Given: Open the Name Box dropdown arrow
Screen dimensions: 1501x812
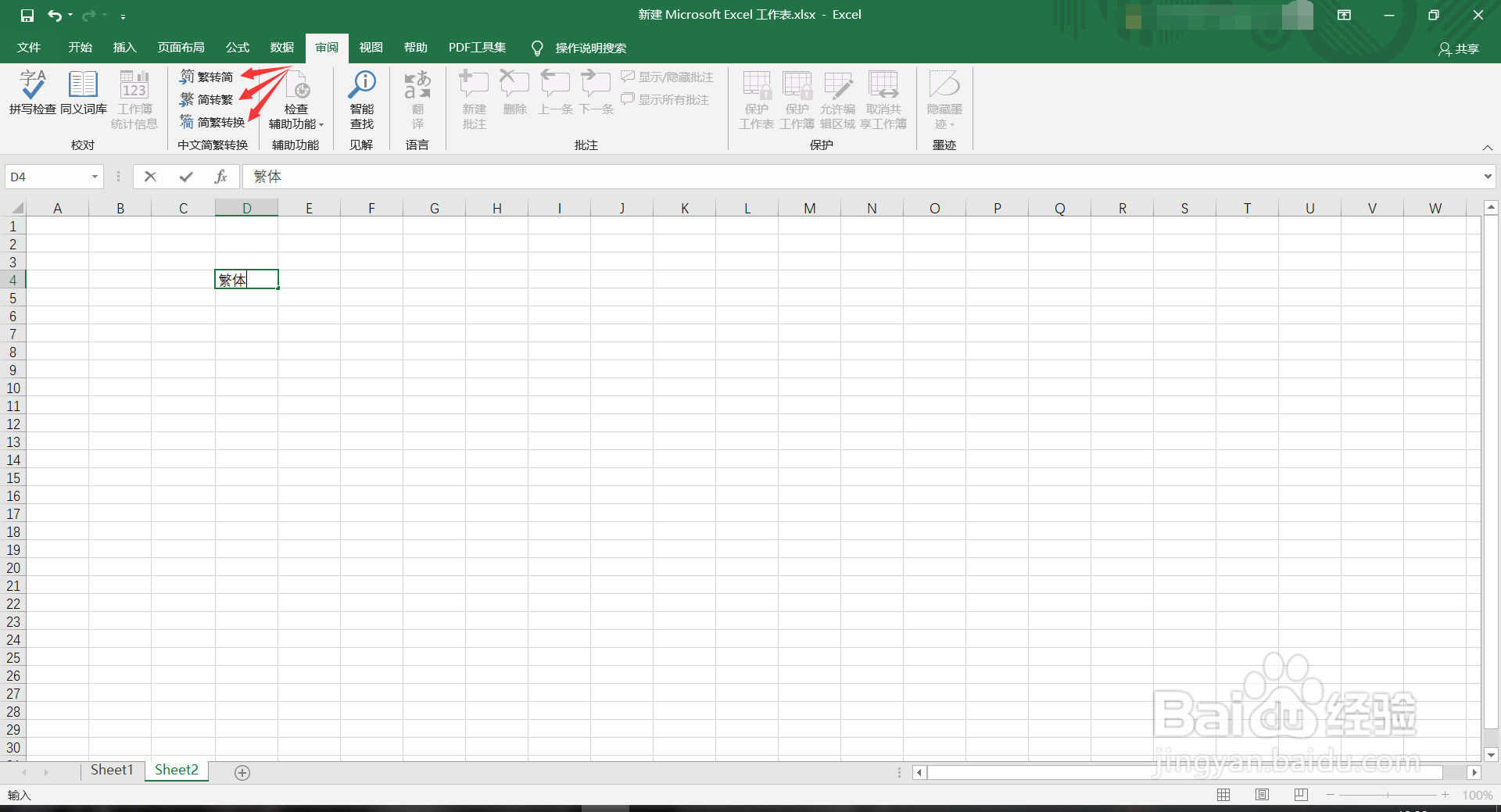Looking at the screenshot, I should tap(95, 177).
